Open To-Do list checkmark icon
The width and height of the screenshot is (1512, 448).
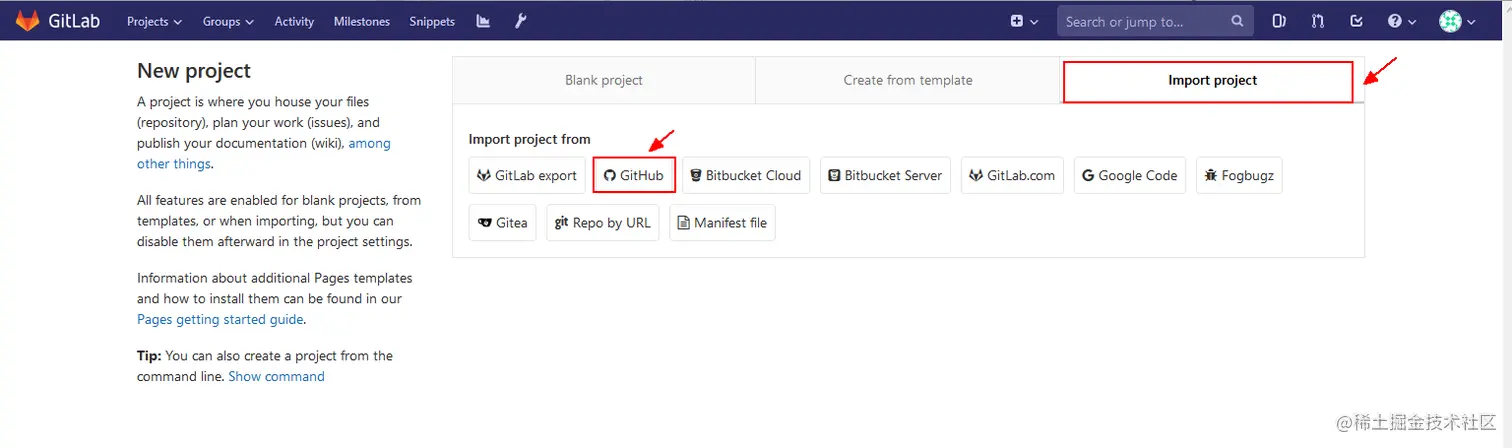click(x=1356, y=21)
